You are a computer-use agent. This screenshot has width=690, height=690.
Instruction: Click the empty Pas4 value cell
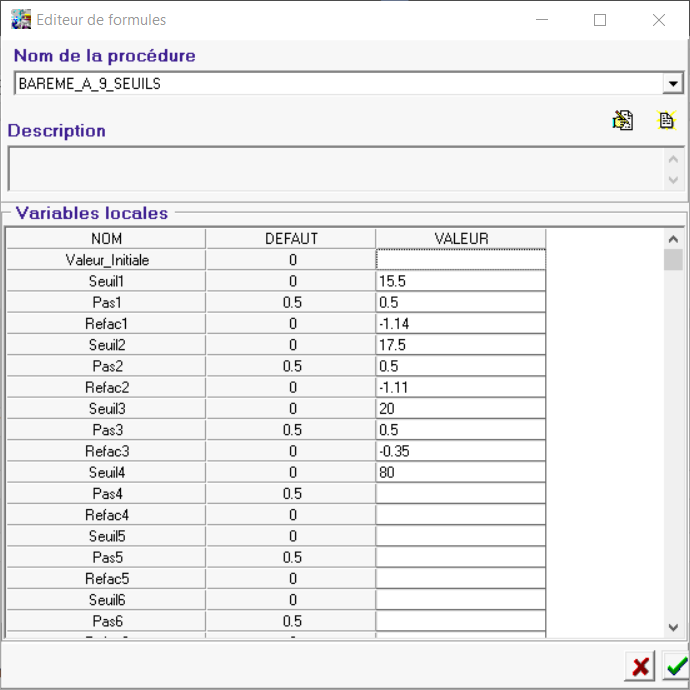(460, 494)
